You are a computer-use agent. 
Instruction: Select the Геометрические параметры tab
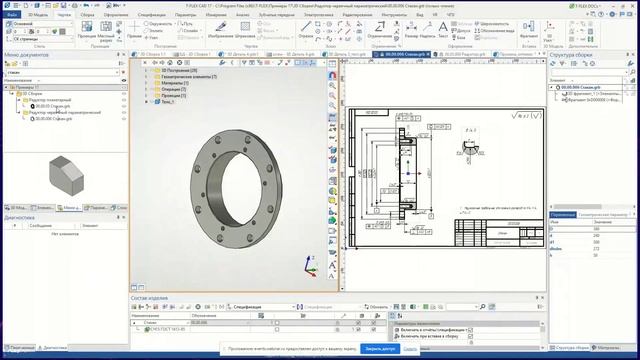click(x=602, y=215)
